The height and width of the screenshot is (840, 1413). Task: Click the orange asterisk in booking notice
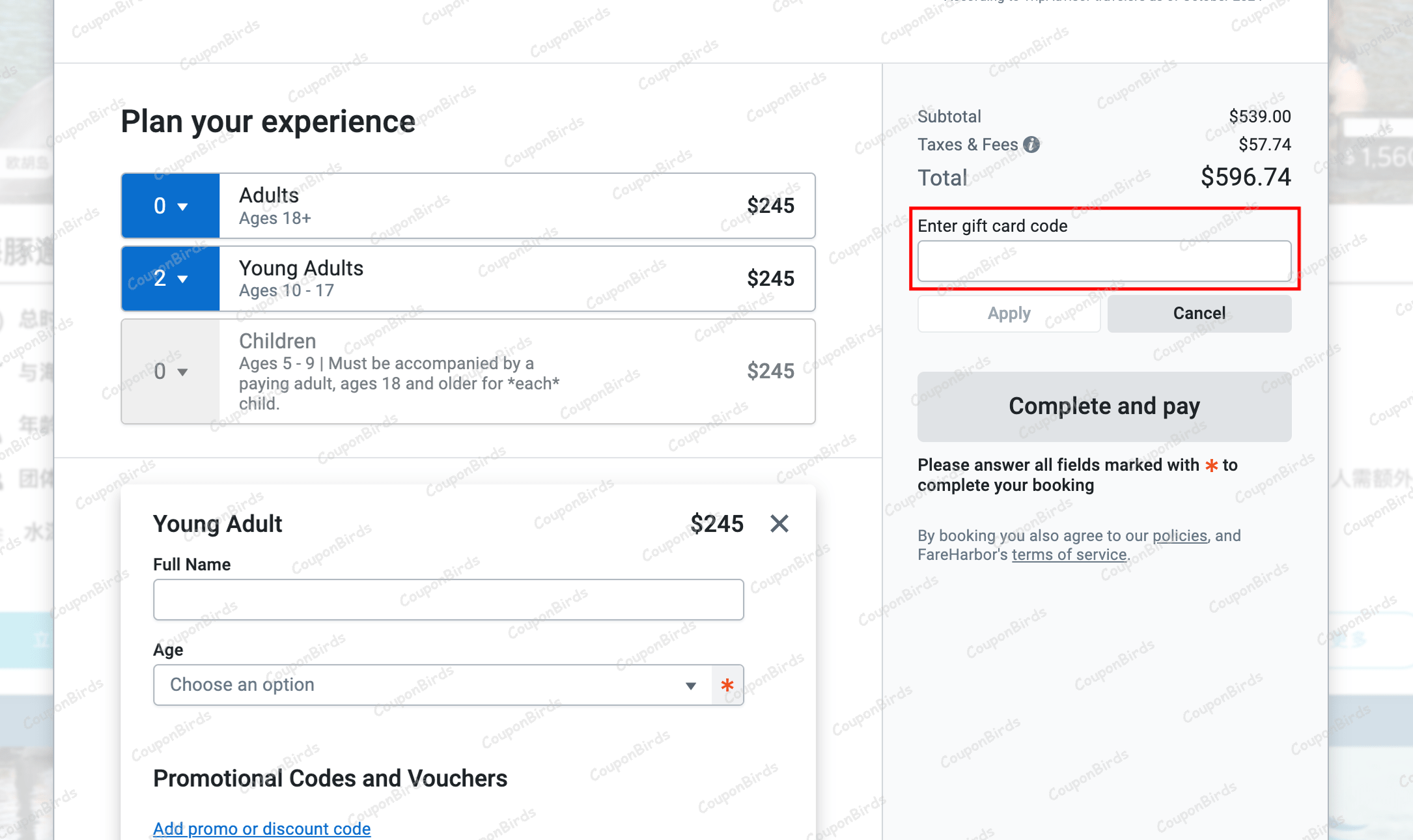point(1211,466)
